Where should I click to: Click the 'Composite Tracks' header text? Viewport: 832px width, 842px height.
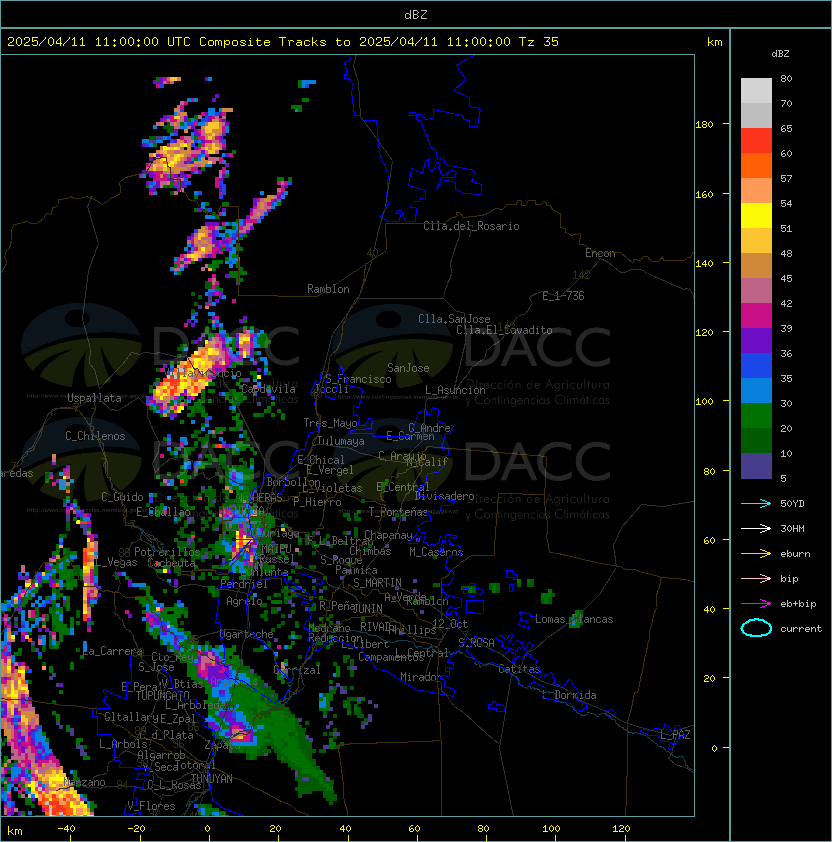(x=263, y=42)
